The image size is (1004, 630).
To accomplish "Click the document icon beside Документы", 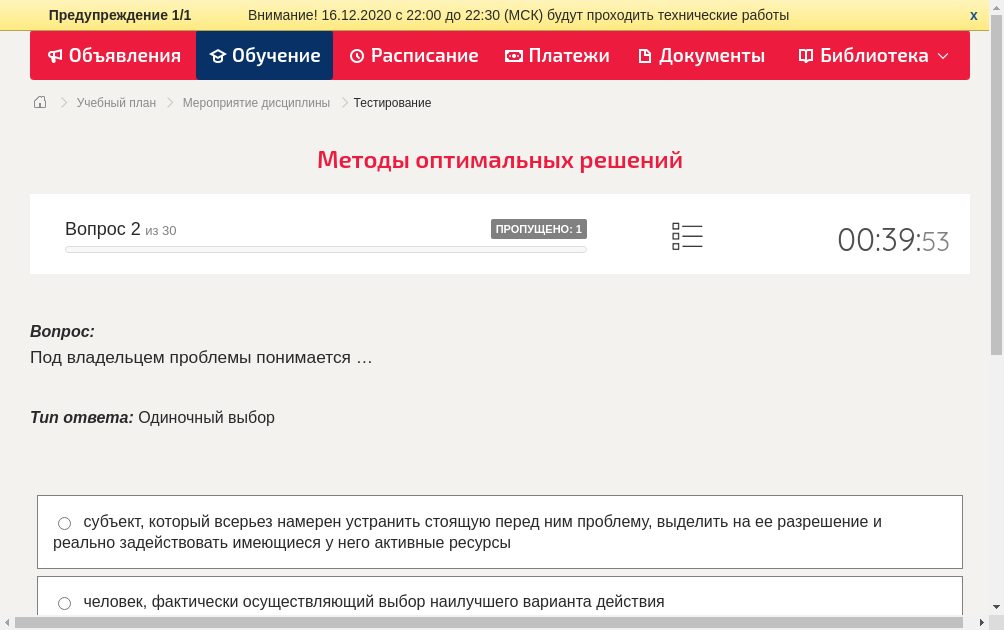I will click(643, 55).
